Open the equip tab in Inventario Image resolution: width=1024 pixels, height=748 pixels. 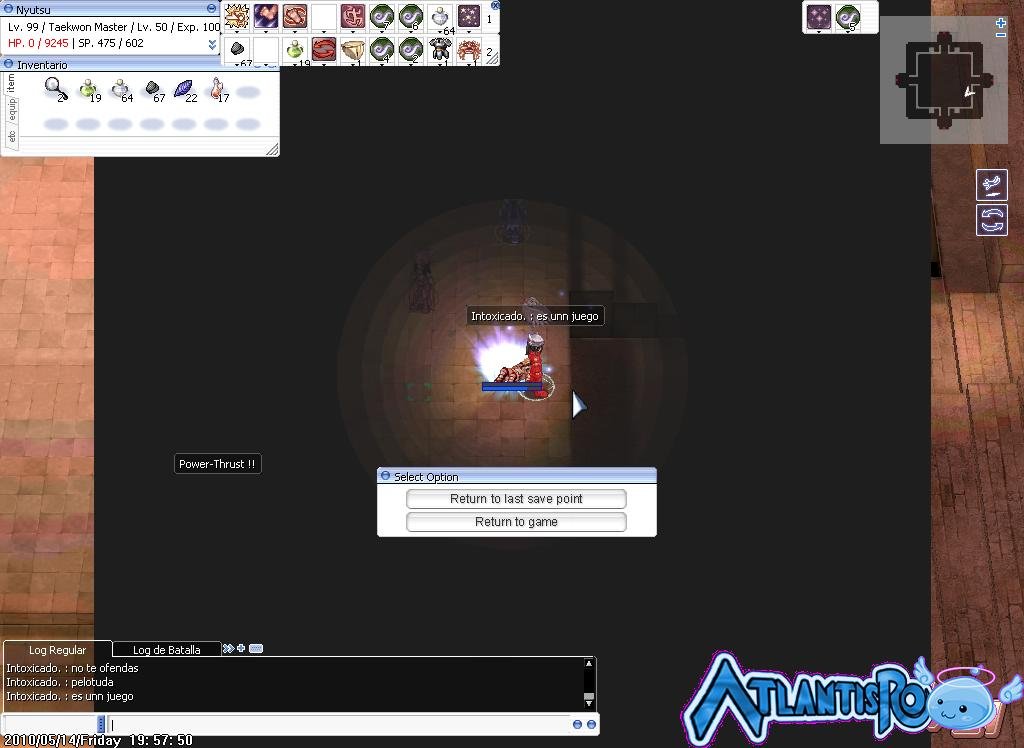(x=11, y=109)
